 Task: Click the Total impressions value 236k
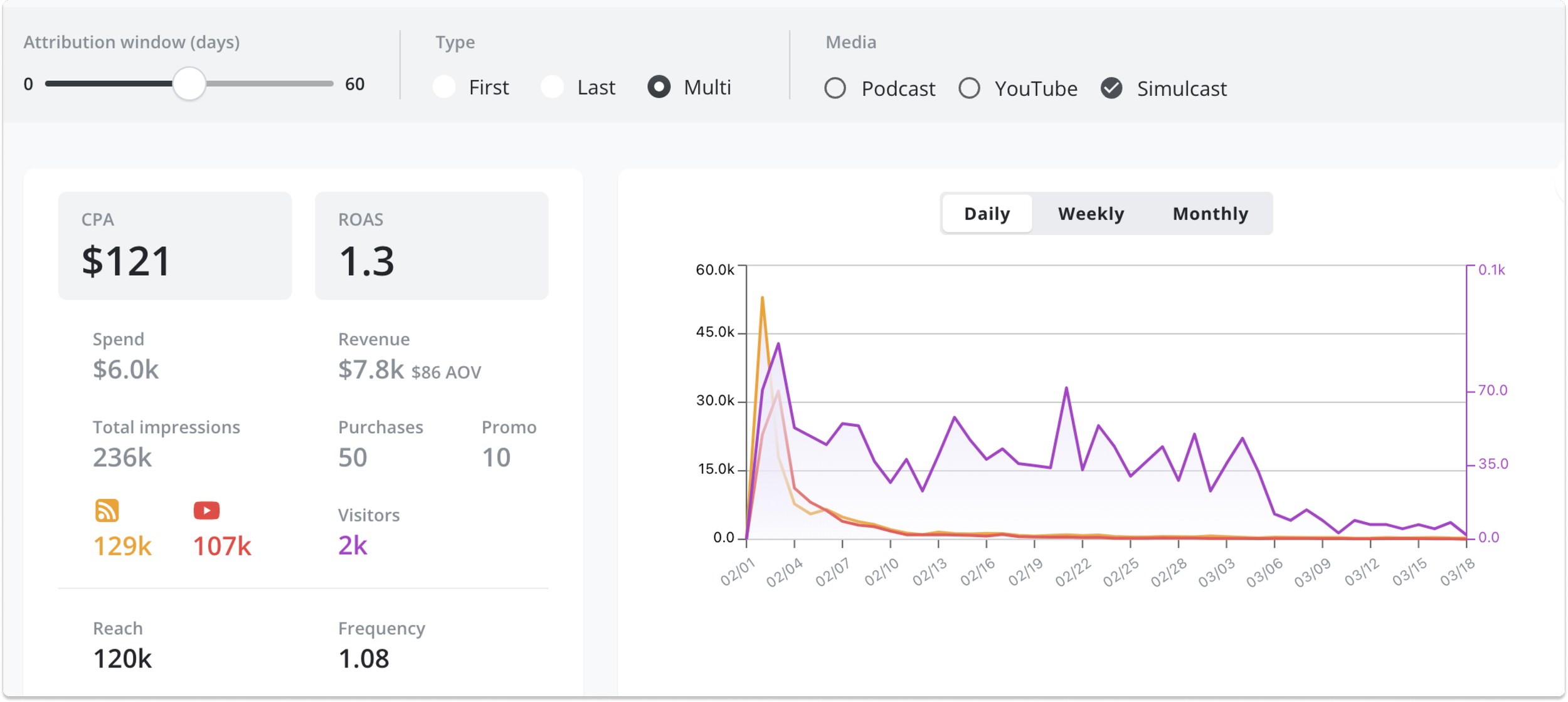[122, 458]
